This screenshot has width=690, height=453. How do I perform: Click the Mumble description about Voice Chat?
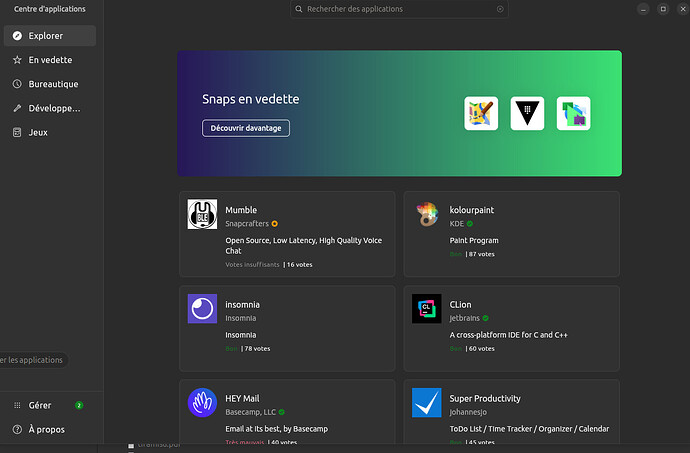(304, 246)
